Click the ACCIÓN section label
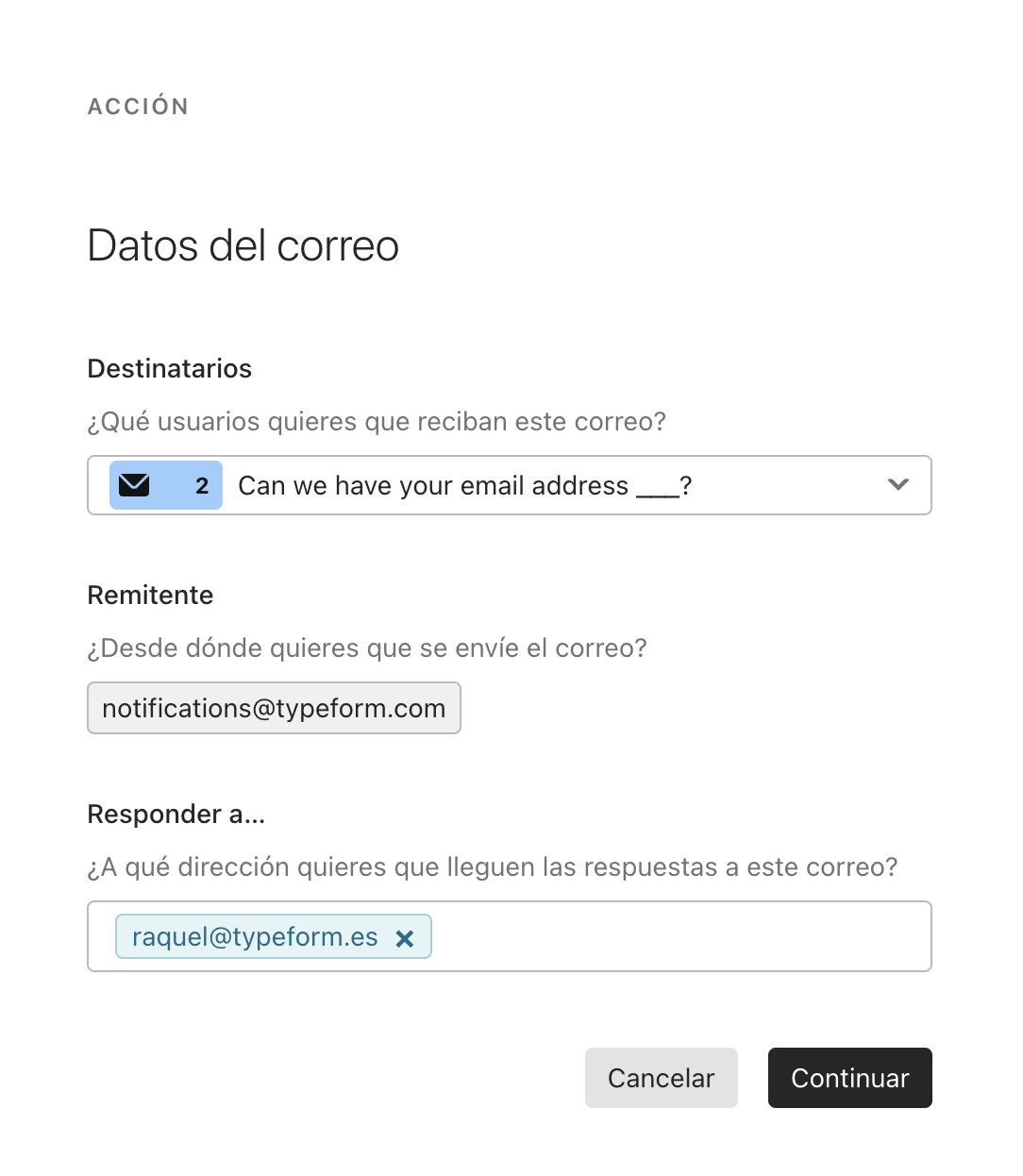The height and width of the screenshot is (1176, 1023). point(139,106)
